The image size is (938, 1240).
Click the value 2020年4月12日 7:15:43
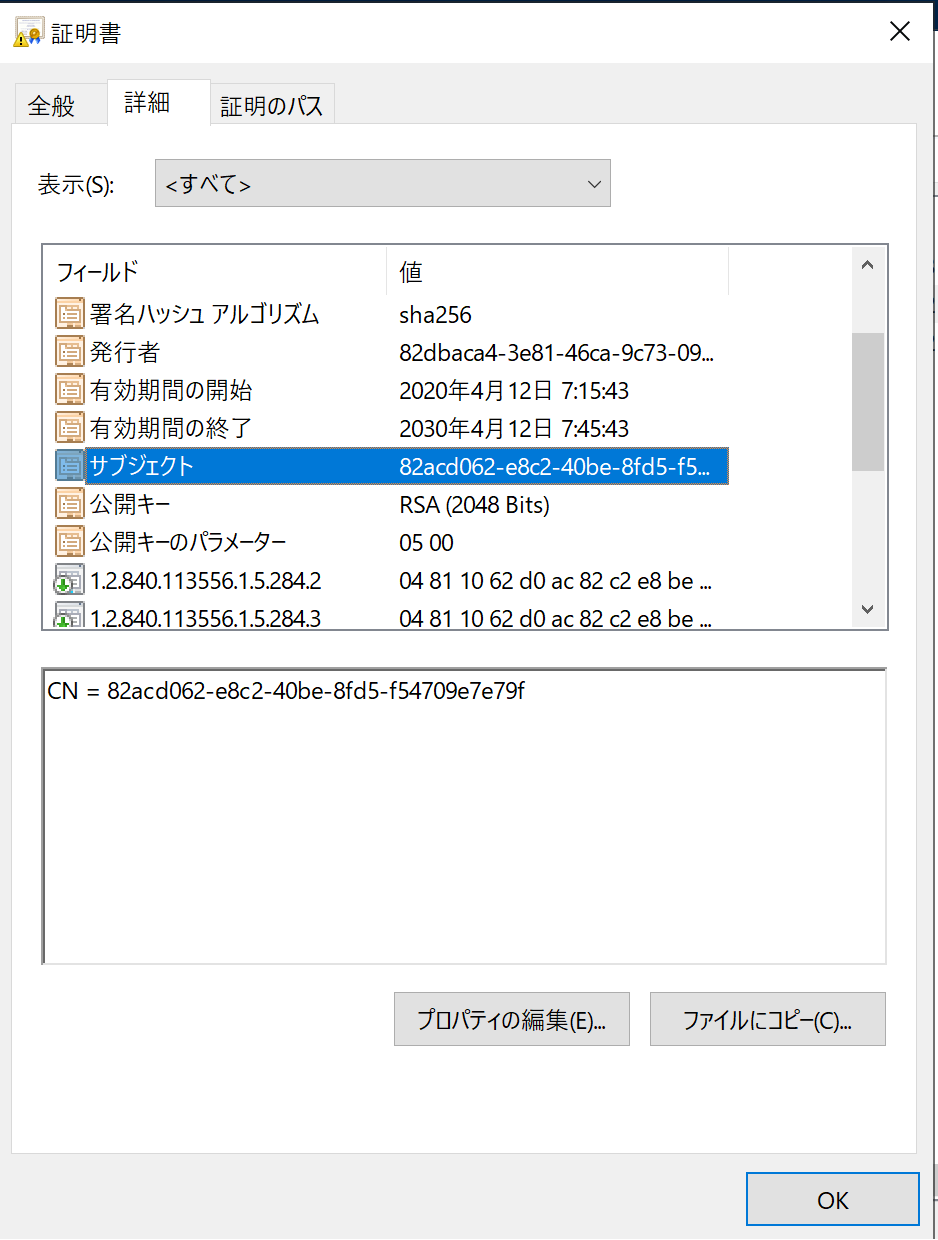click(x=514, y=391)
